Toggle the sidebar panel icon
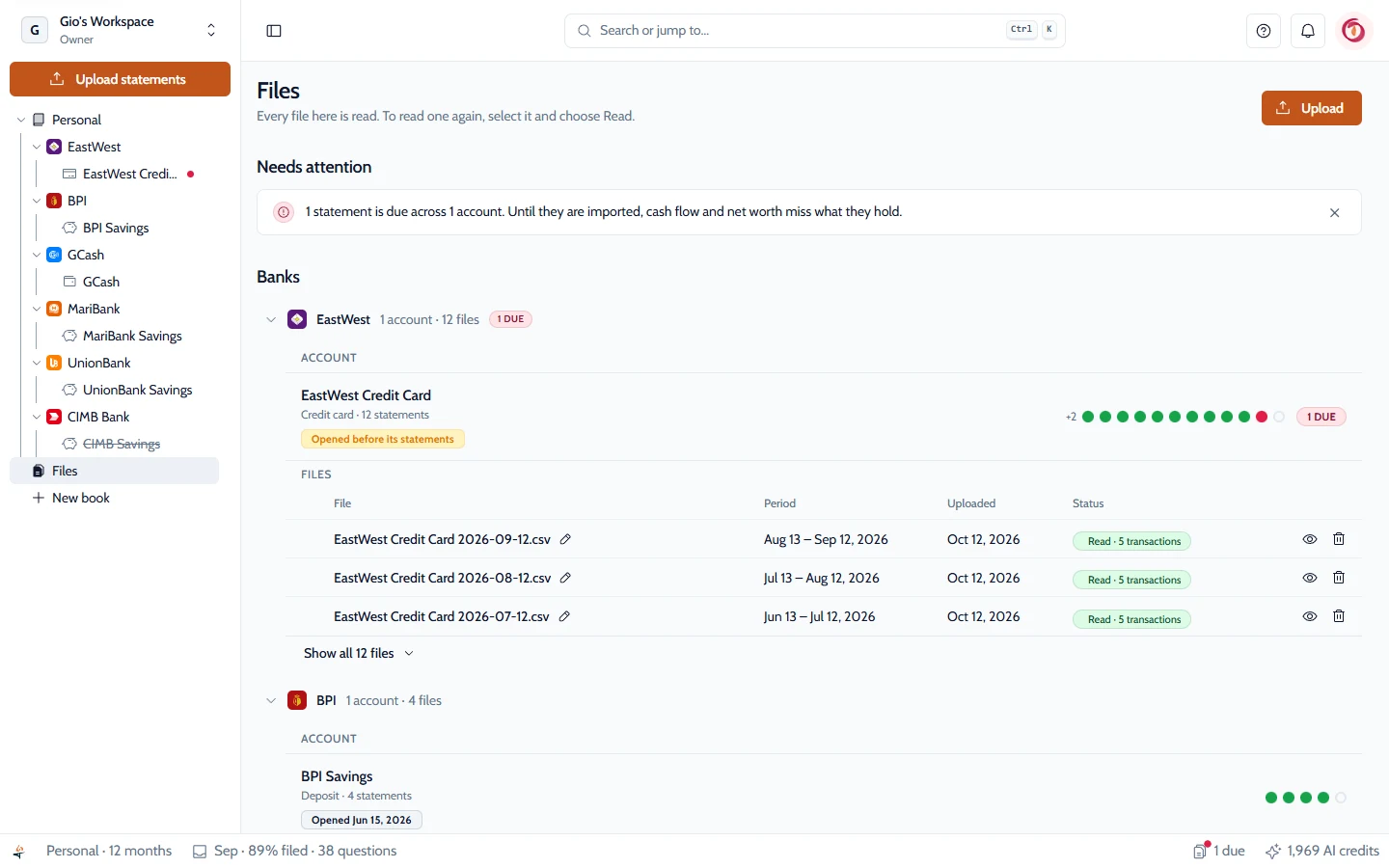The height and width of the screenshot is (868, 1389). 274,31
